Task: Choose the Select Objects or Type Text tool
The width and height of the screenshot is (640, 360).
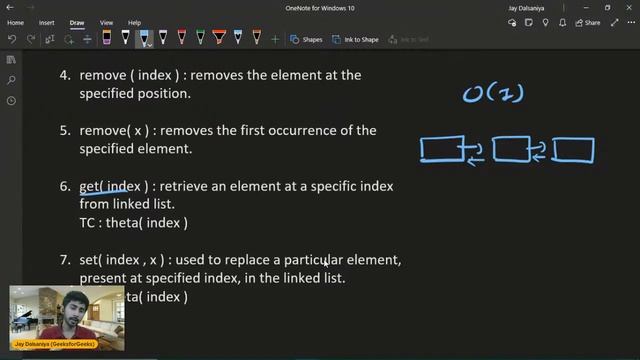Action: pyautogui.click(x=50, y=39)
